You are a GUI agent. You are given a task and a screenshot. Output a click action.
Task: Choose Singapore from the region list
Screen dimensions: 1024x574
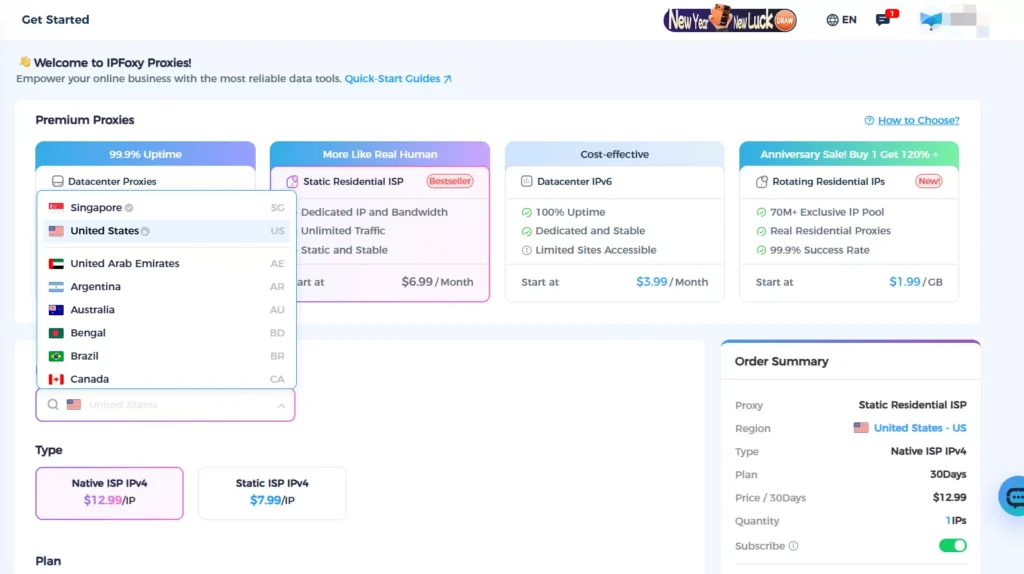tap(96, 208)
